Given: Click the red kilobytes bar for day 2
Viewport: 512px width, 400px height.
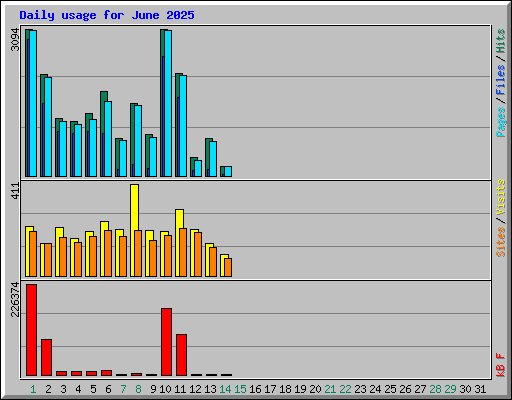Looking at the screenshot, I should (46, 357).
